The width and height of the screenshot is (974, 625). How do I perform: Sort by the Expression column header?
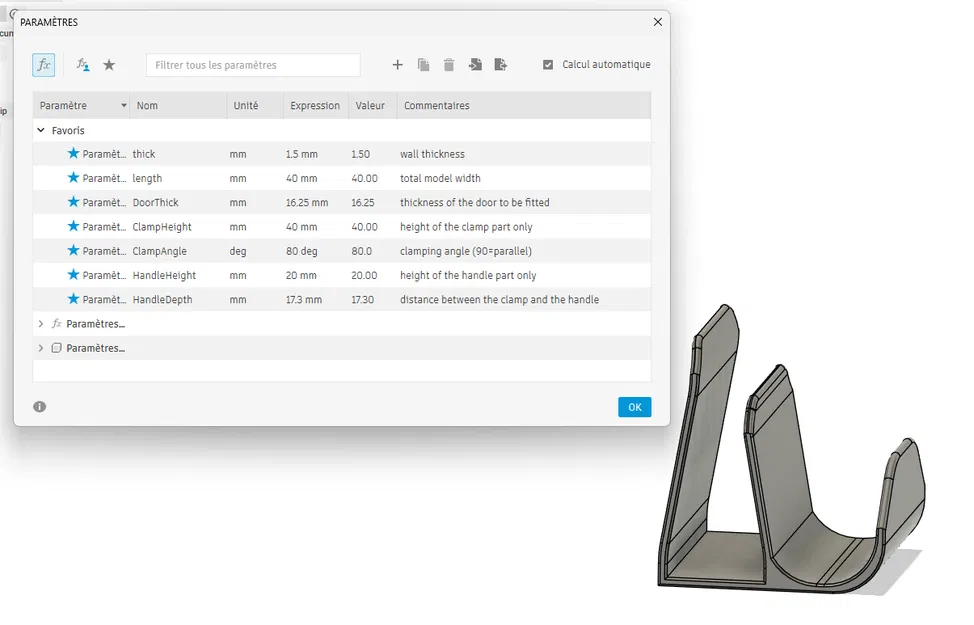(316, 106)
